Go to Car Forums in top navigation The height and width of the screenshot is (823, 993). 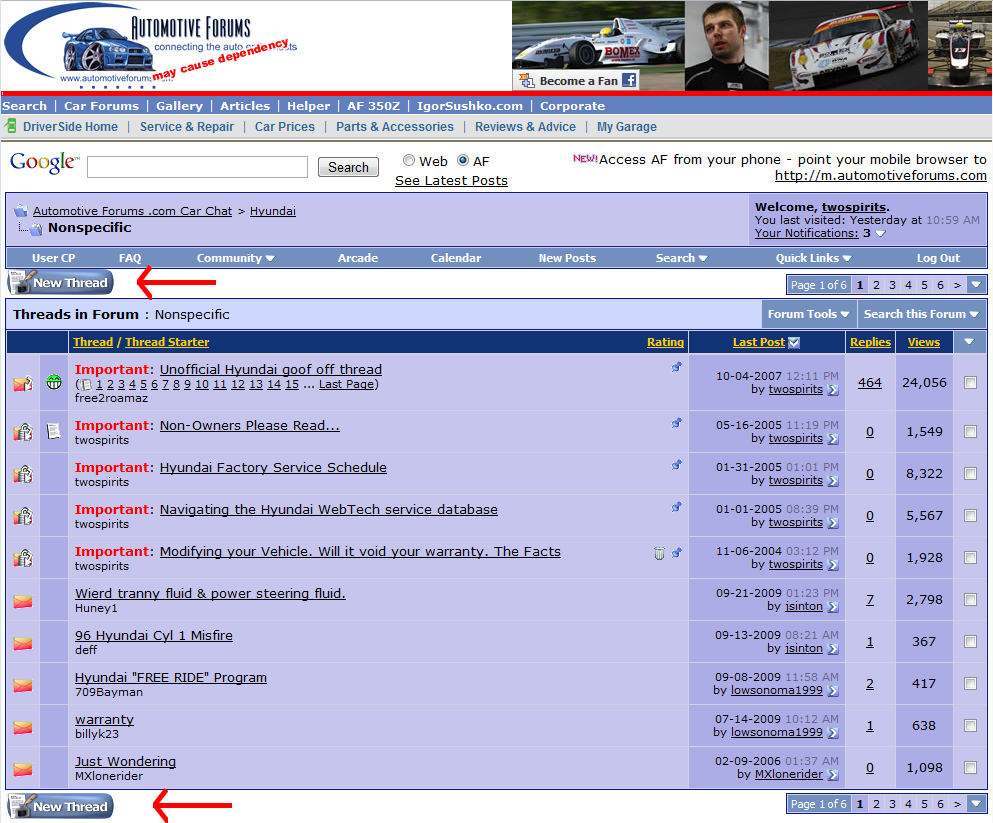(101, 106)
